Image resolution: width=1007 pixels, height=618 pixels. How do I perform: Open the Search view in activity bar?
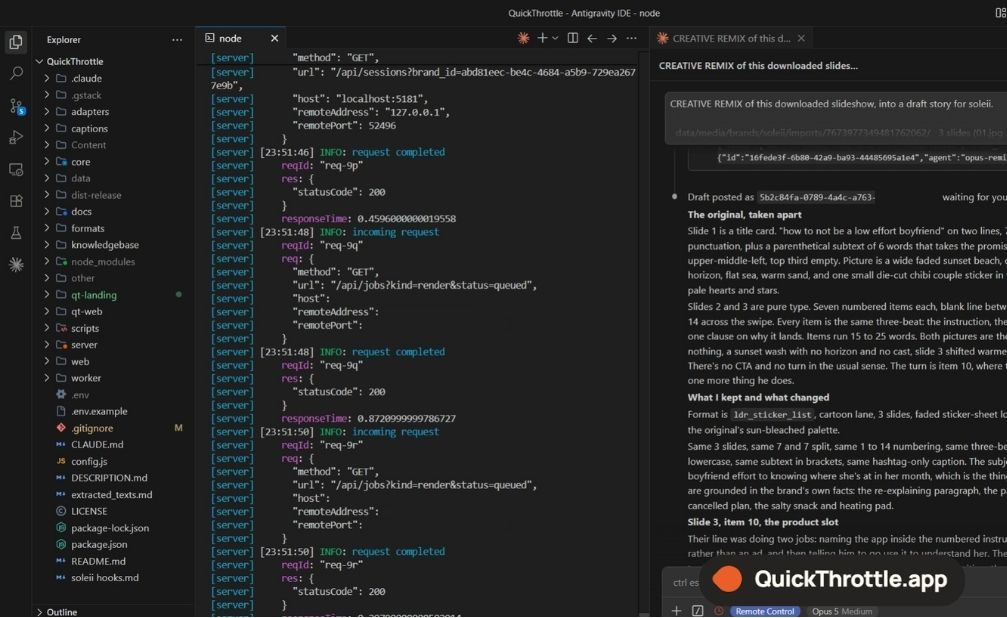16,74
